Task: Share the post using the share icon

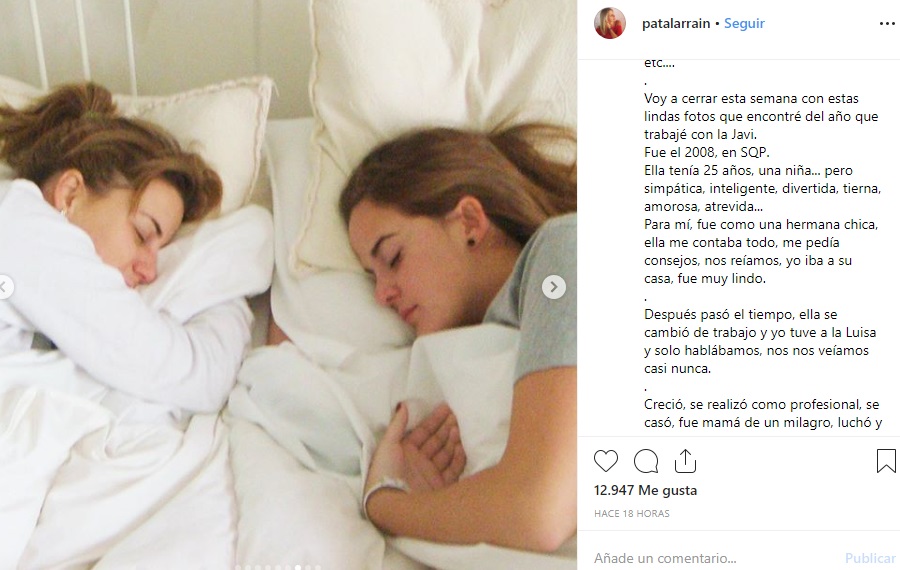Action: pyautogui.click(x=685, y=461)
